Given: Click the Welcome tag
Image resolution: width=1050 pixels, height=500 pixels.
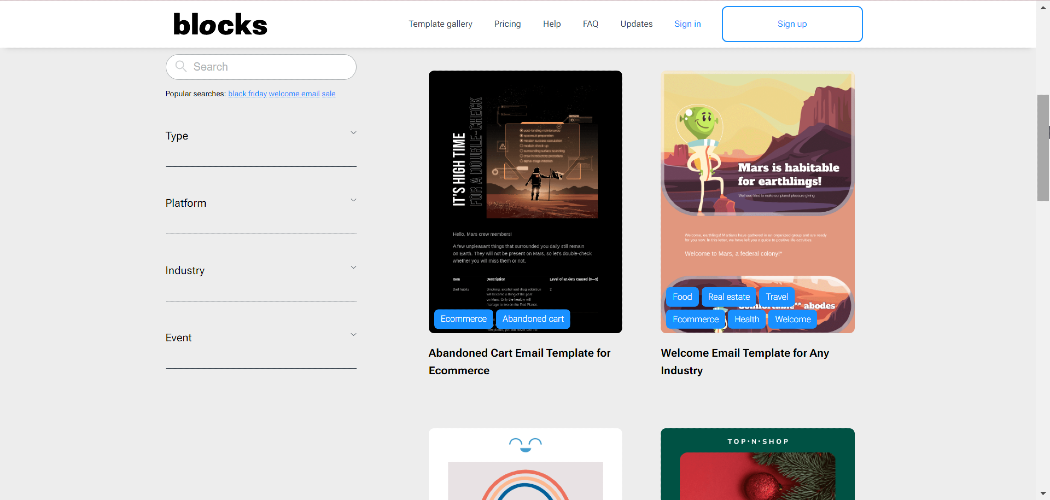Looking at the screenshot, I should click(793, 319).
